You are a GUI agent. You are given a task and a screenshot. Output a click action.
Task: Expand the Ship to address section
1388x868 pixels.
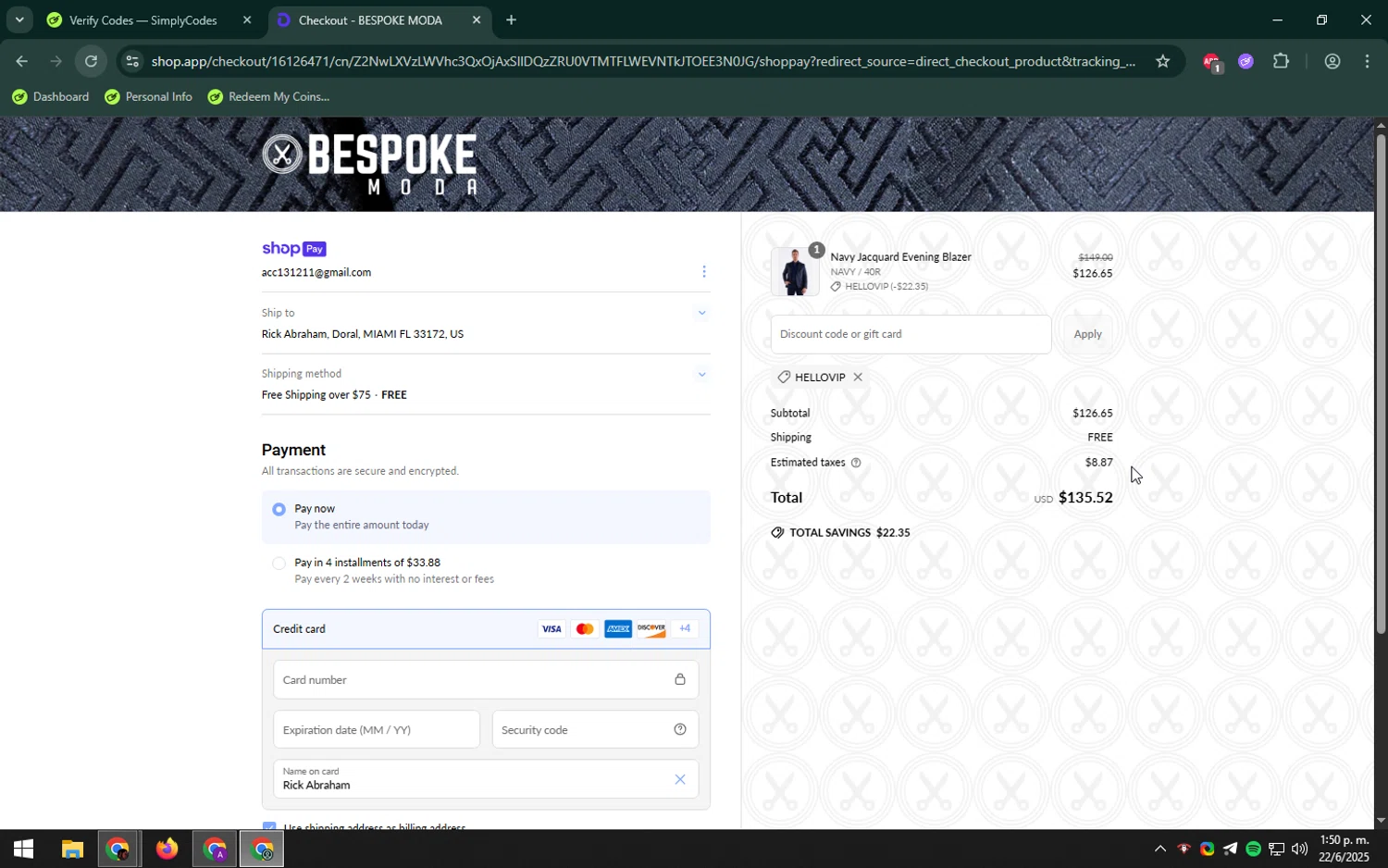tap(701, 313)
